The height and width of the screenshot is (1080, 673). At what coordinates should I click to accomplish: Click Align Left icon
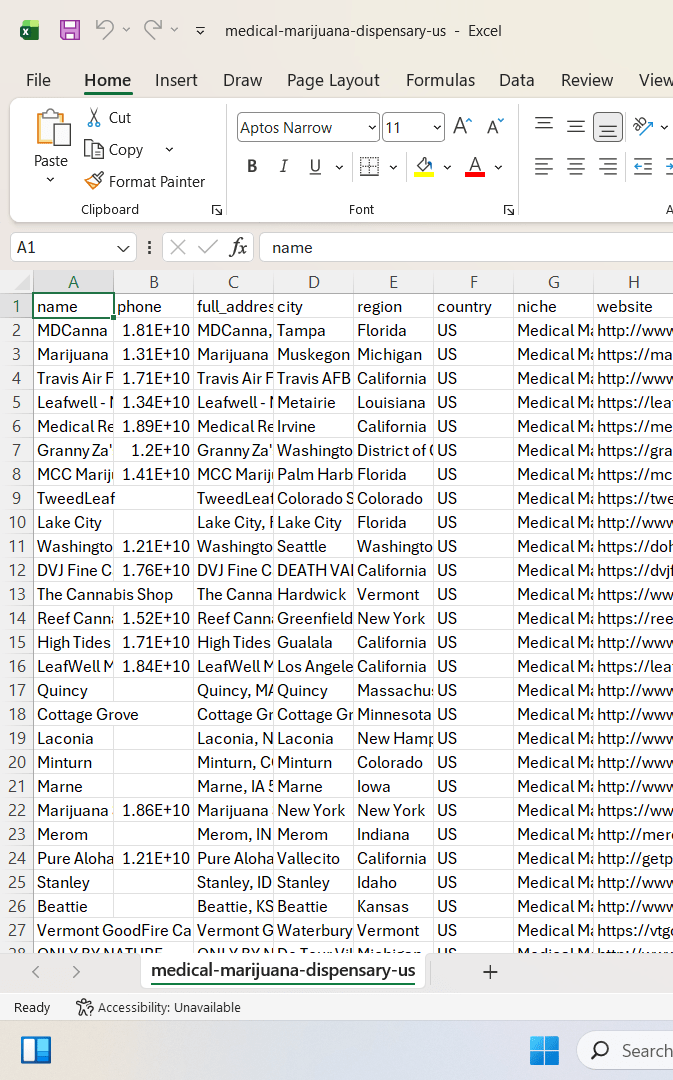pyautogui.click(x=544, y=166)
